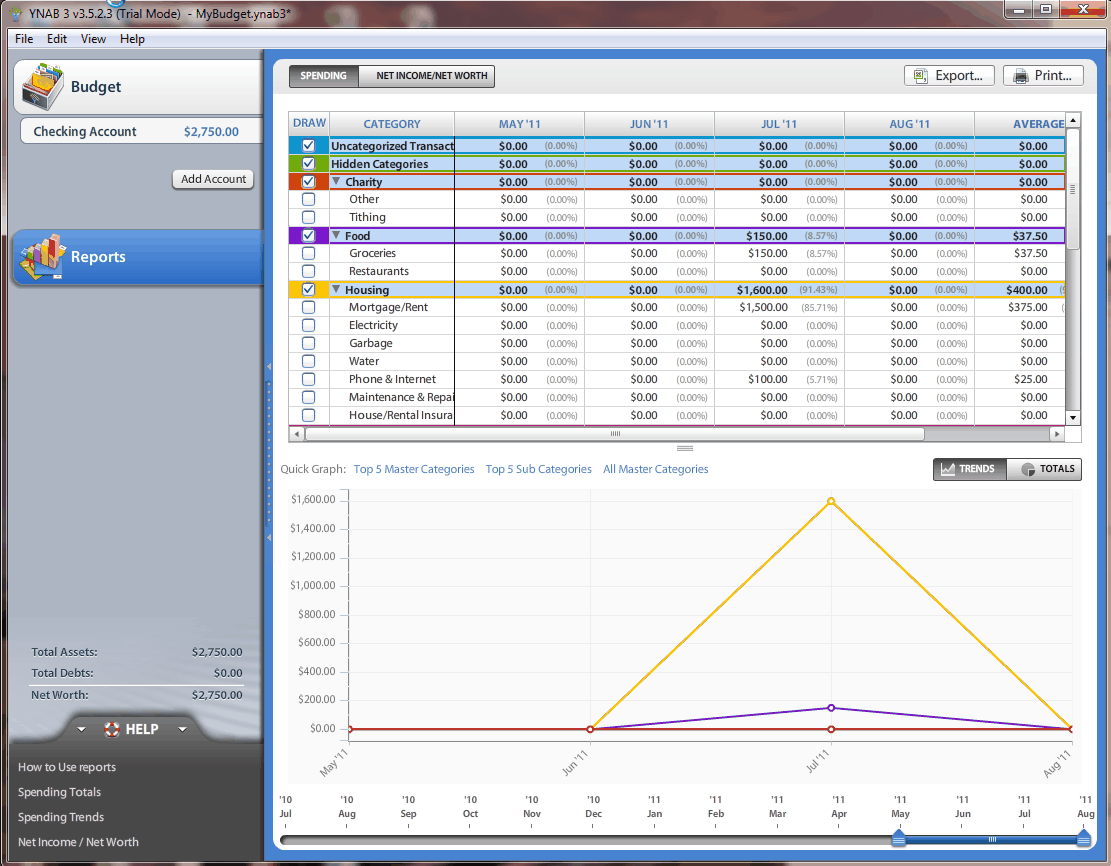Click the Excel icon on Export button
This screenshot has height=866, width=1111.
920,76
